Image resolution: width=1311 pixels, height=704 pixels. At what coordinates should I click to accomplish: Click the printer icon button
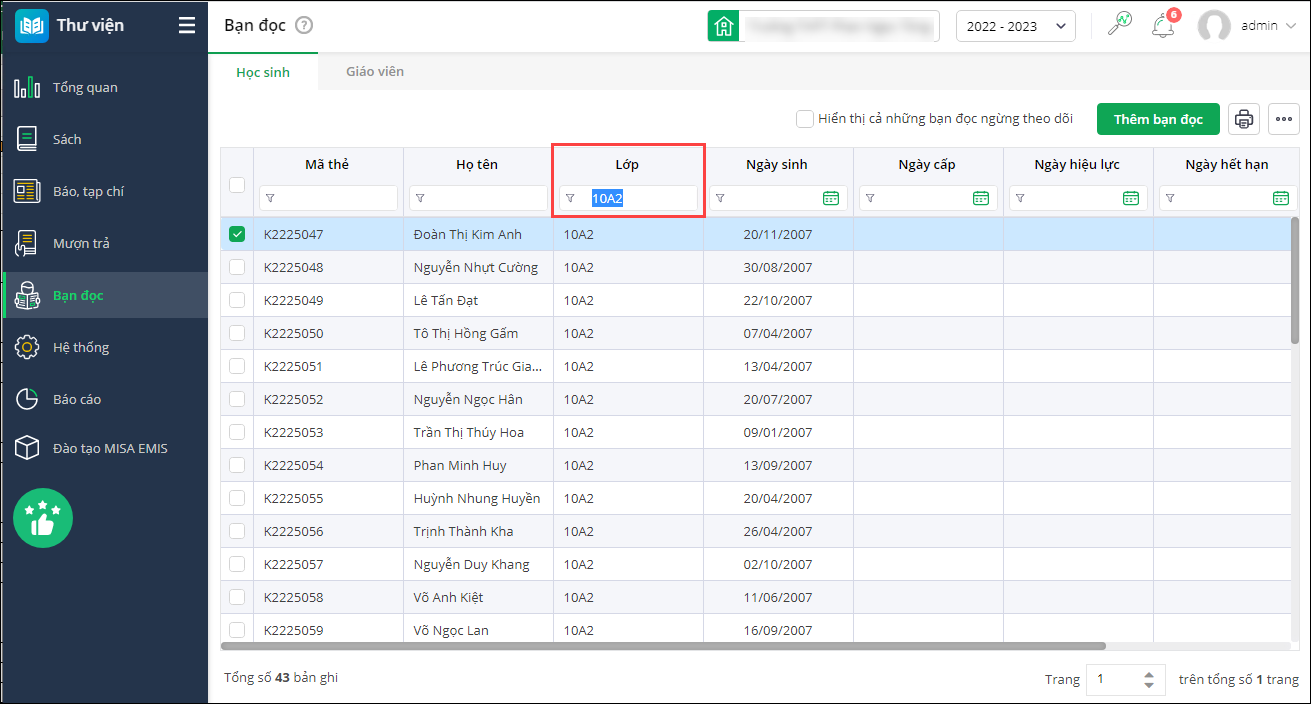click(1244, 119)
